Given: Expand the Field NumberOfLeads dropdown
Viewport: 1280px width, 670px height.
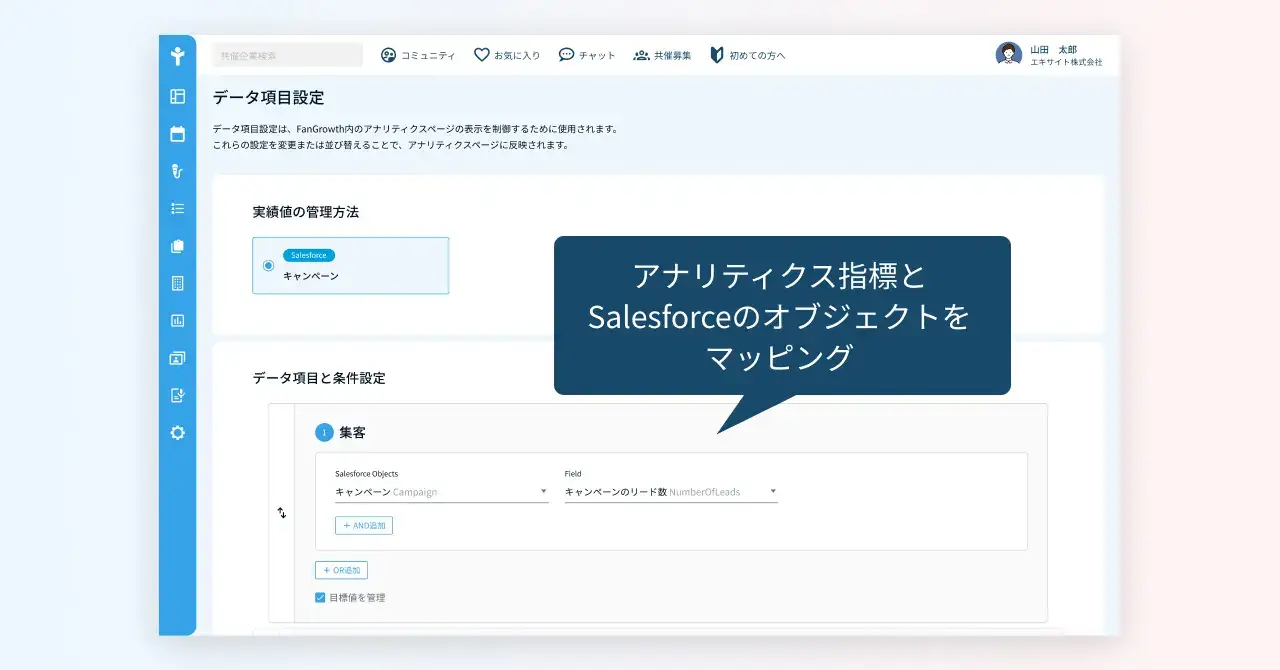Looking at the screenshot, I should click(x=671, y=492).
